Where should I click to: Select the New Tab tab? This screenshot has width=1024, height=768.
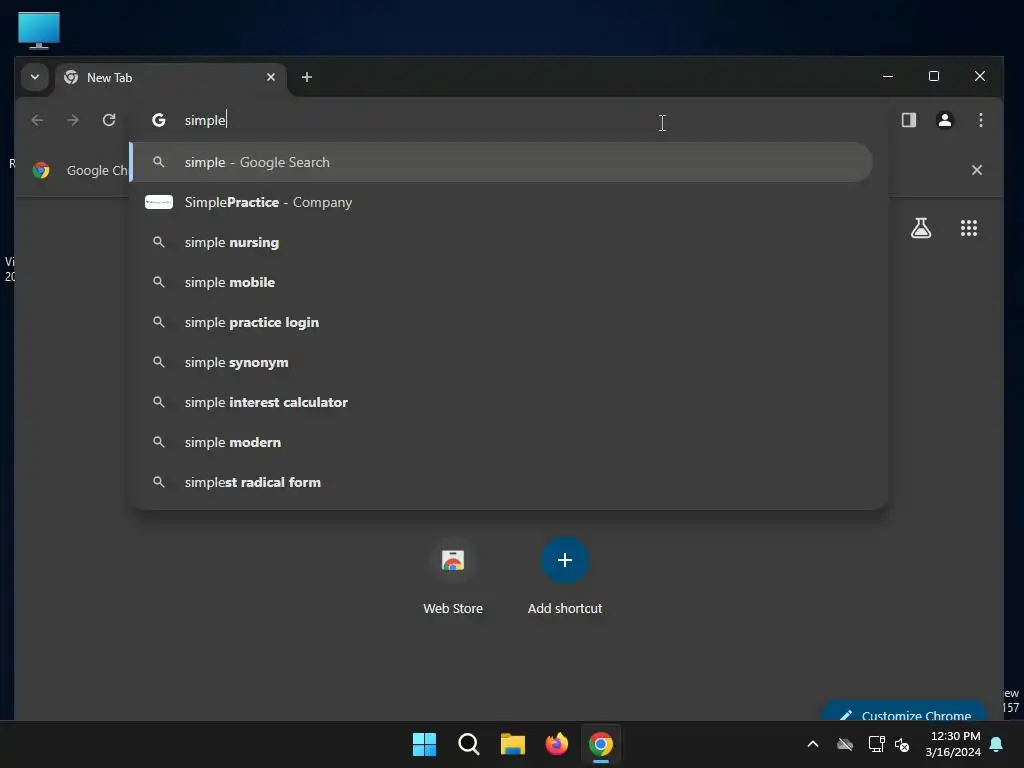click(x=171, y=78)
